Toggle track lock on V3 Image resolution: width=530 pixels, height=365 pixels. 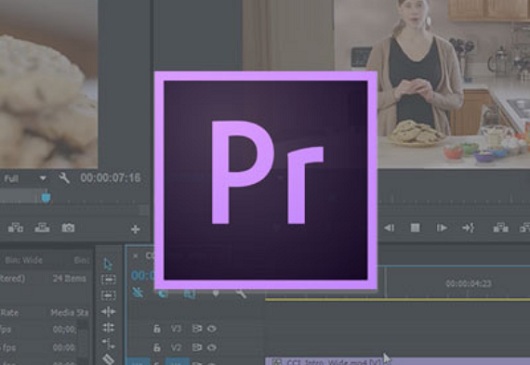point(156,328)
